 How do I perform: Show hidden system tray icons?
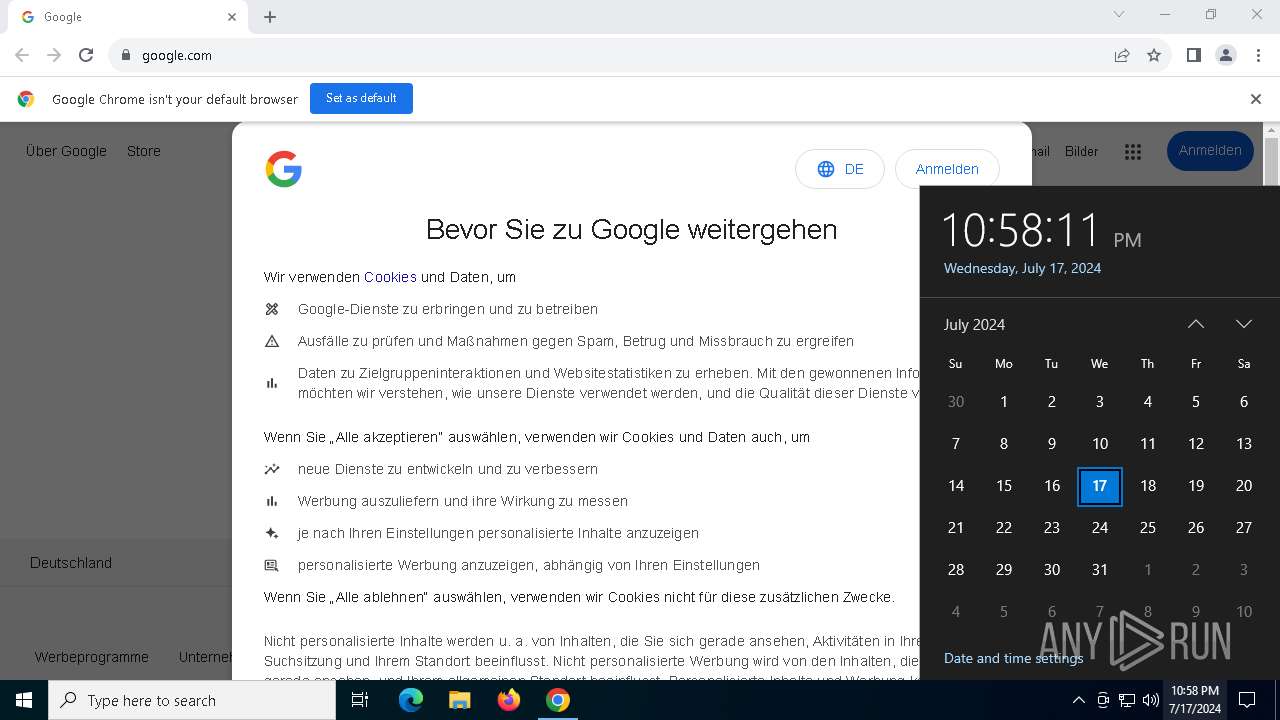[x=1078, y=700]
